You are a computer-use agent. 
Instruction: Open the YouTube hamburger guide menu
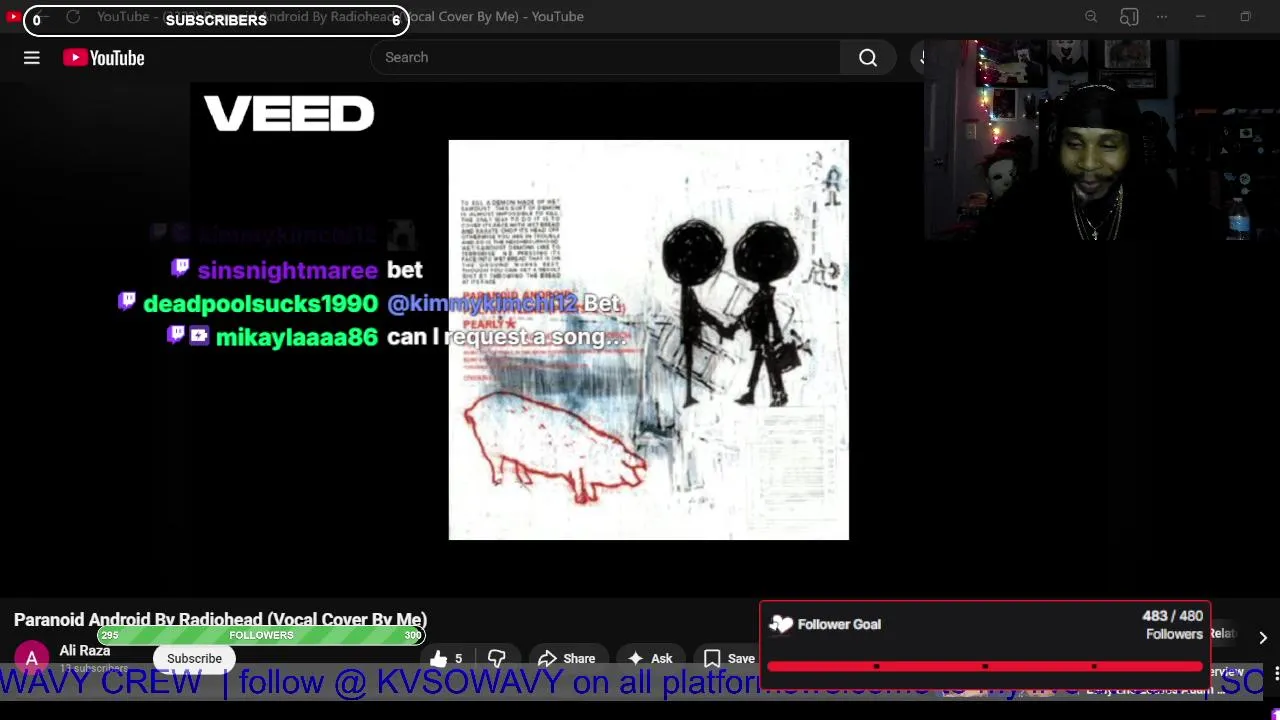coord(32,58)
